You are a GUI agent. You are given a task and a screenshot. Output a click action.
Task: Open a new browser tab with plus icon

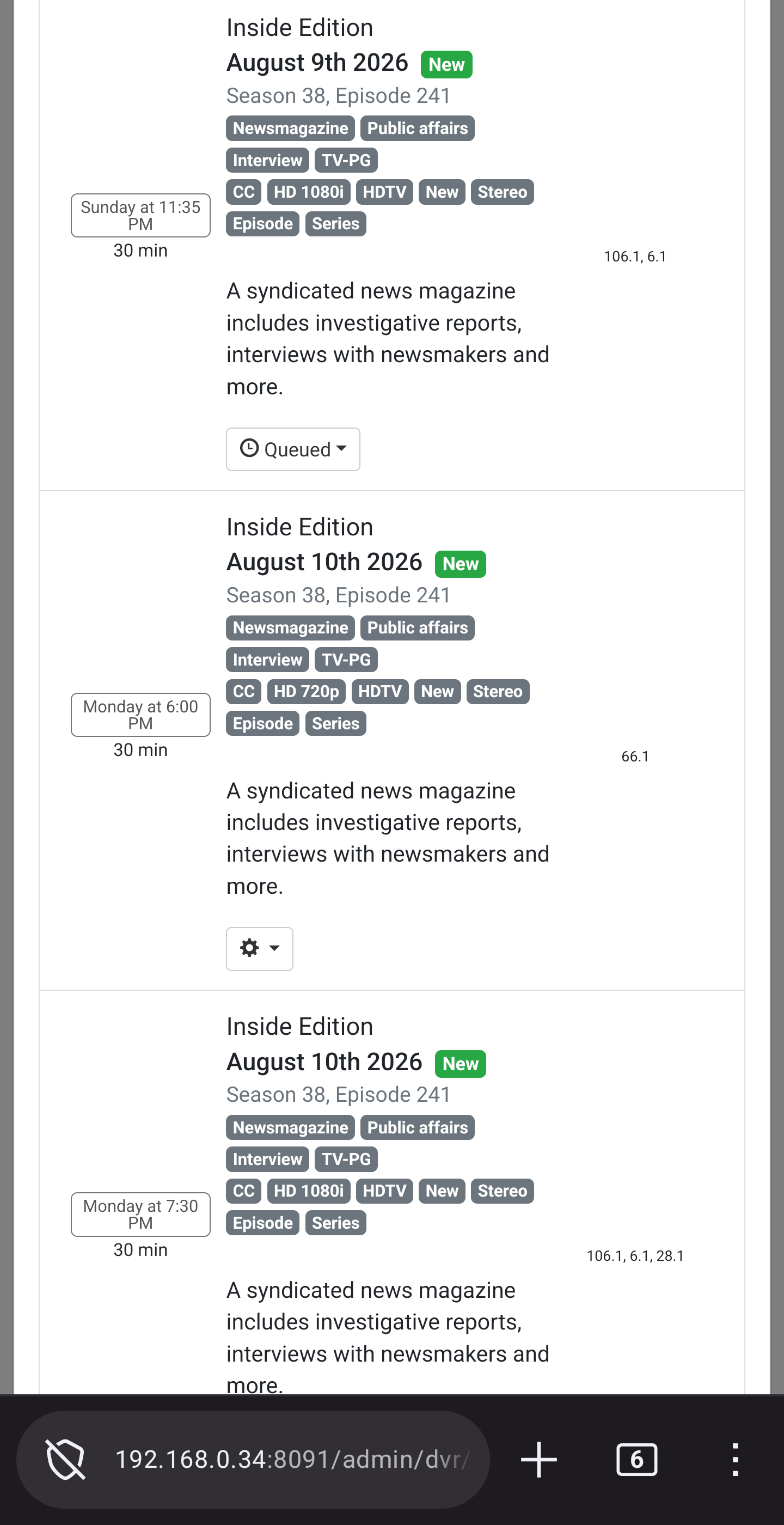(538, 1459)
